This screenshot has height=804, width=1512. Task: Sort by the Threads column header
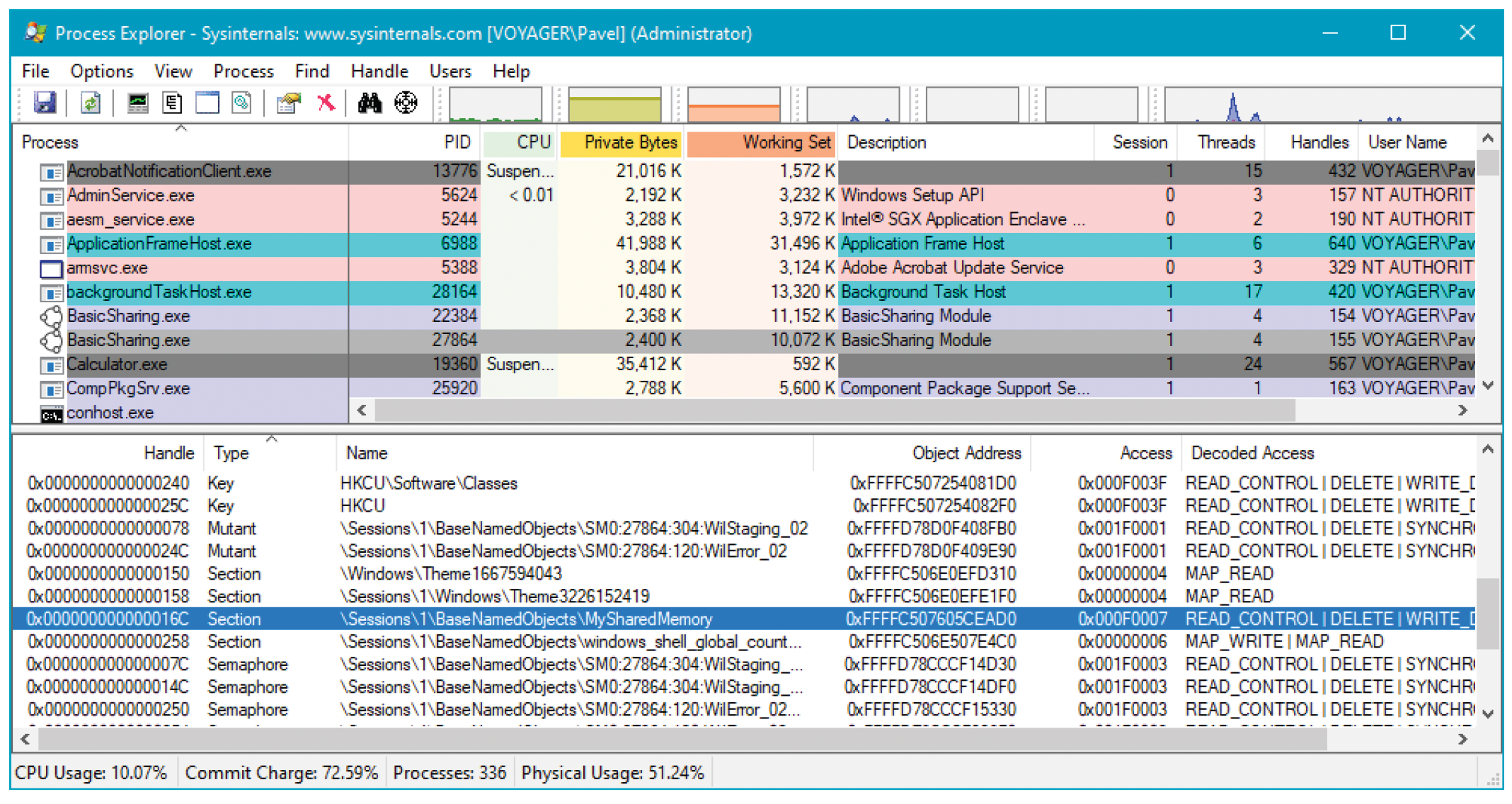(x=1221, y=143)
